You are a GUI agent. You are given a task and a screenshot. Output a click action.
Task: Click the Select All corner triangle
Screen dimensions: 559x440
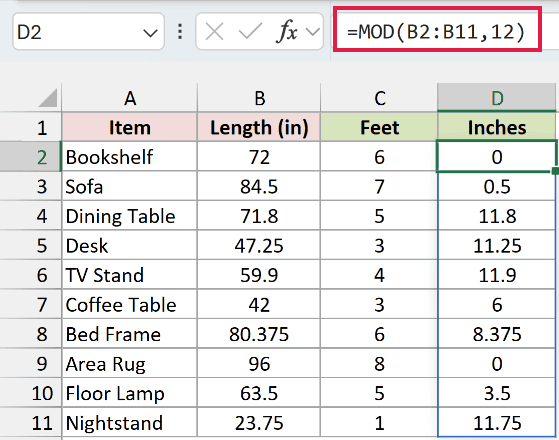click(x=48, y=98)
